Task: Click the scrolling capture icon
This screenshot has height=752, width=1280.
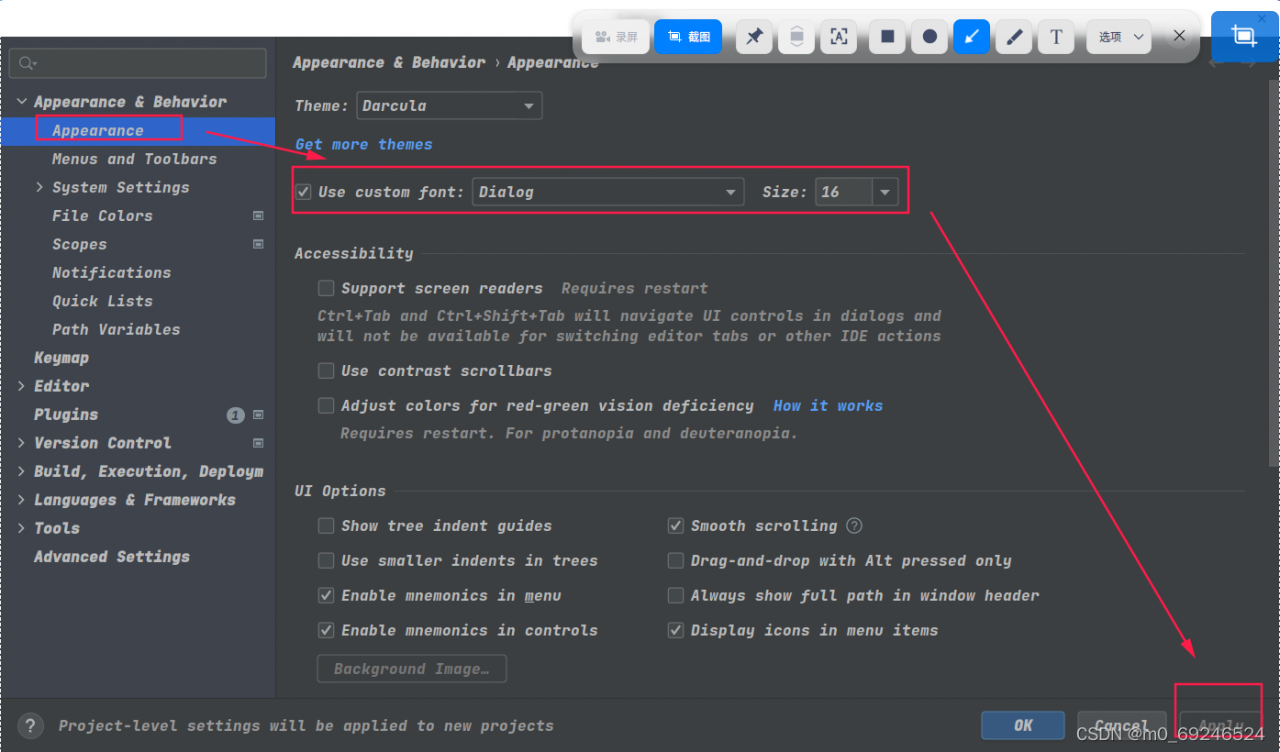Action: click(796, 37)
